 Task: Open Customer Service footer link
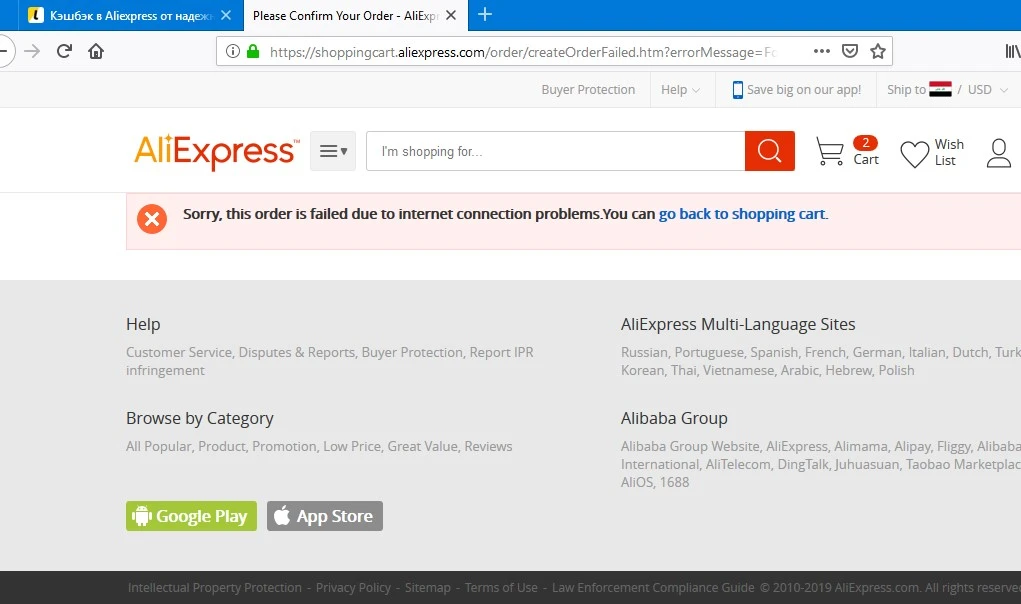tap(178, 352)
